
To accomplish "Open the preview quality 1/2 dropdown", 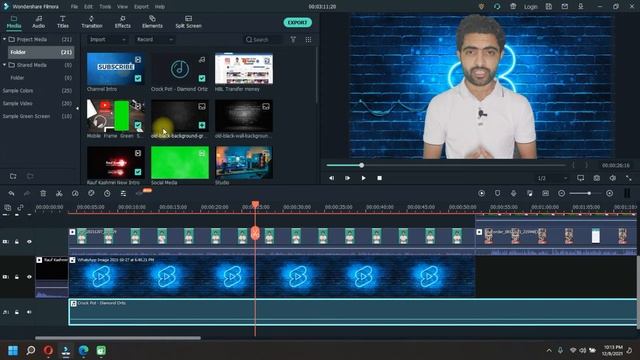I will (552, 178).
